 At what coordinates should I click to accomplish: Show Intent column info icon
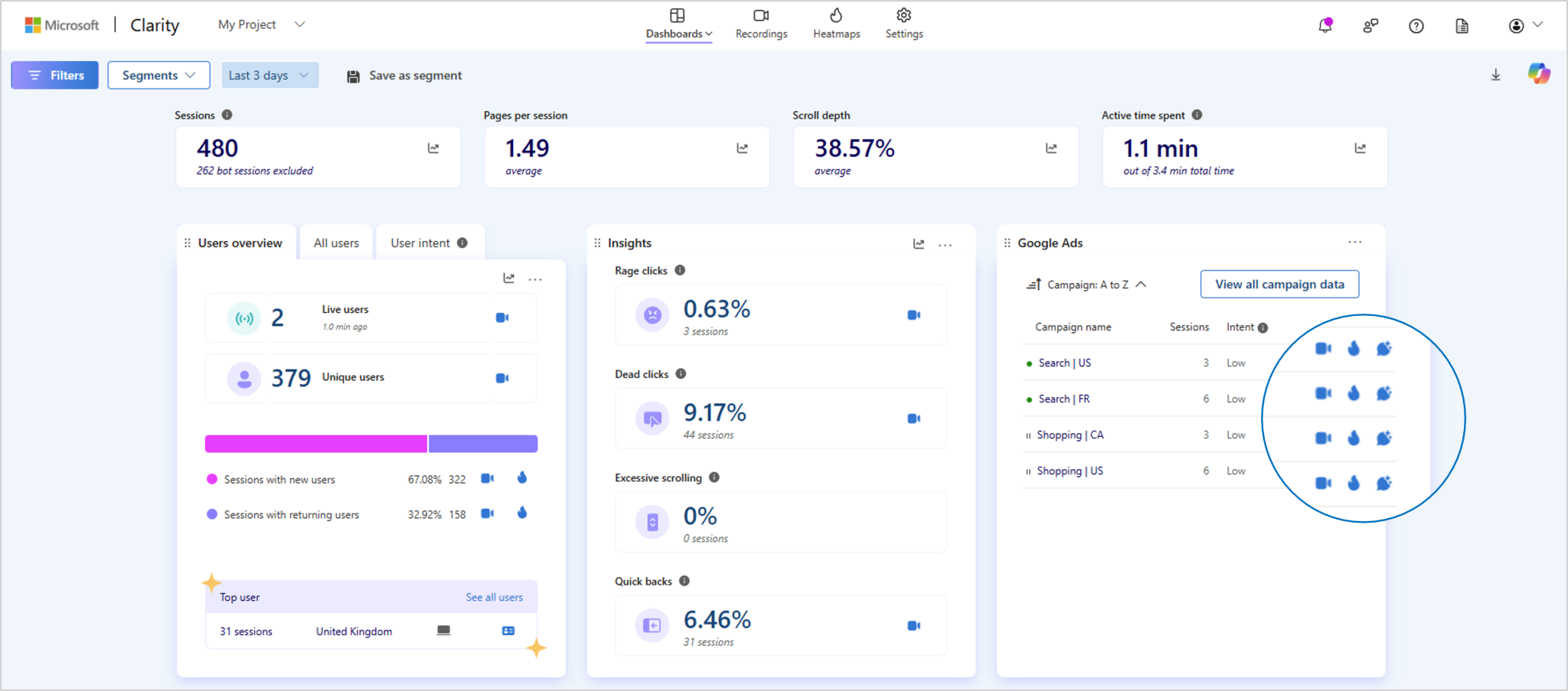(x=1263, y=328)
